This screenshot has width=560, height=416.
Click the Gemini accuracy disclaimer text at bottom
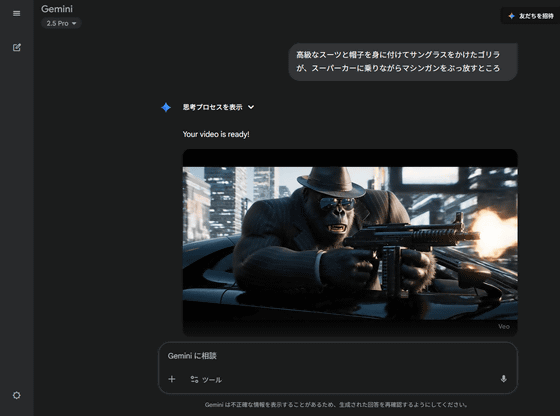tap(336, 405)
